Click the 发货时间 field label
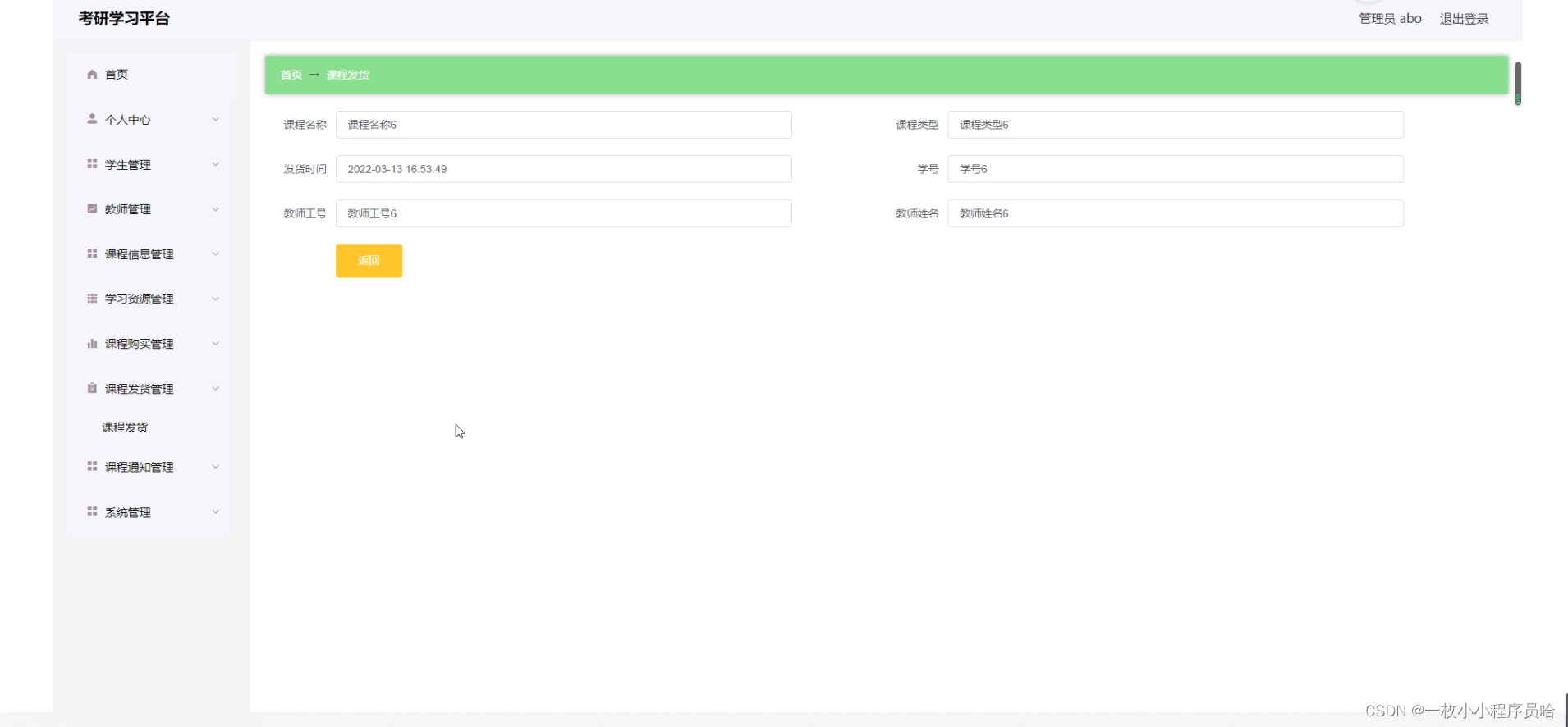Viewport: 1568px width, 727px height. point(305,169)
